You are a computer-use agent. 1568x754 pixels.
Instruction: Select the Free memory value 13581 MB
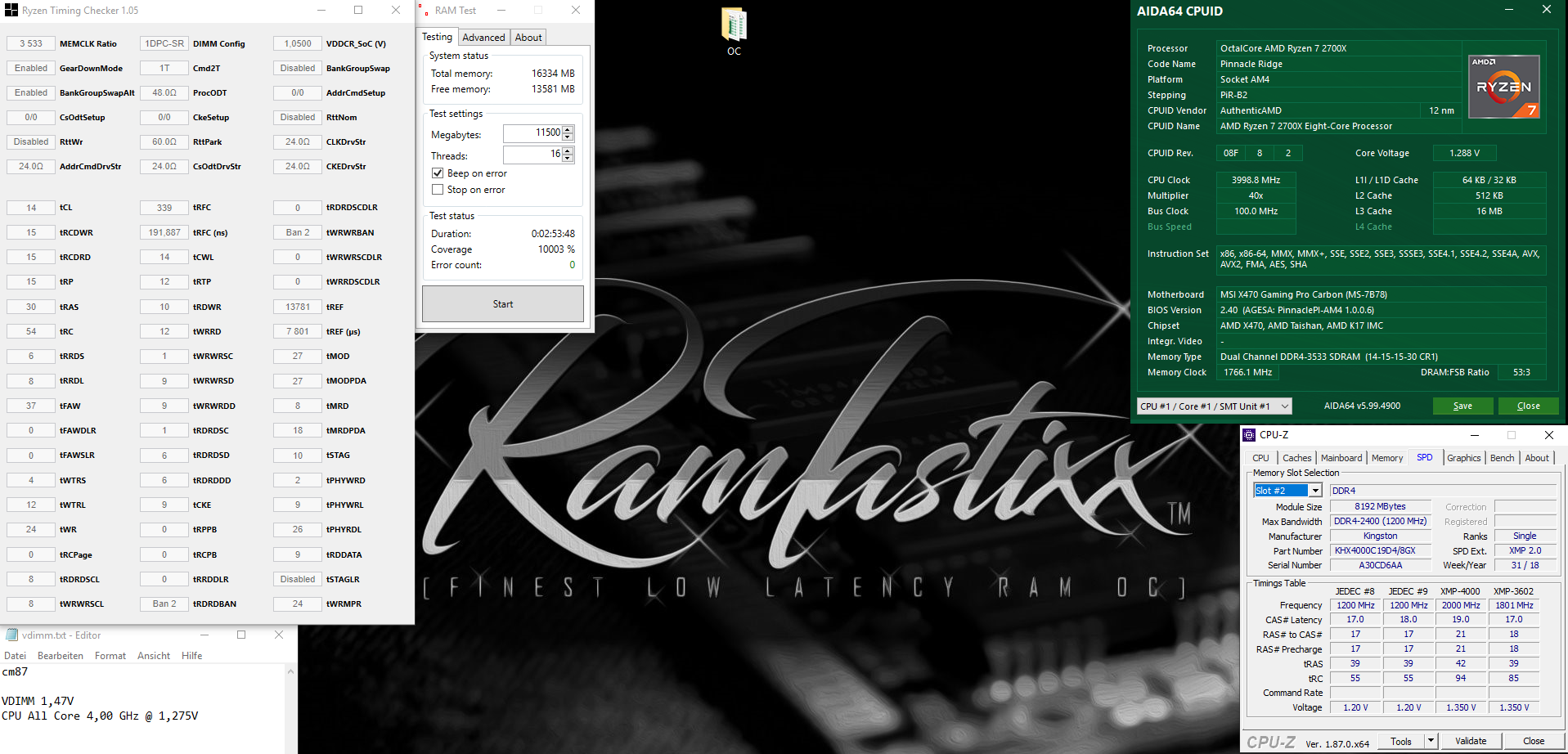(553, 89)
